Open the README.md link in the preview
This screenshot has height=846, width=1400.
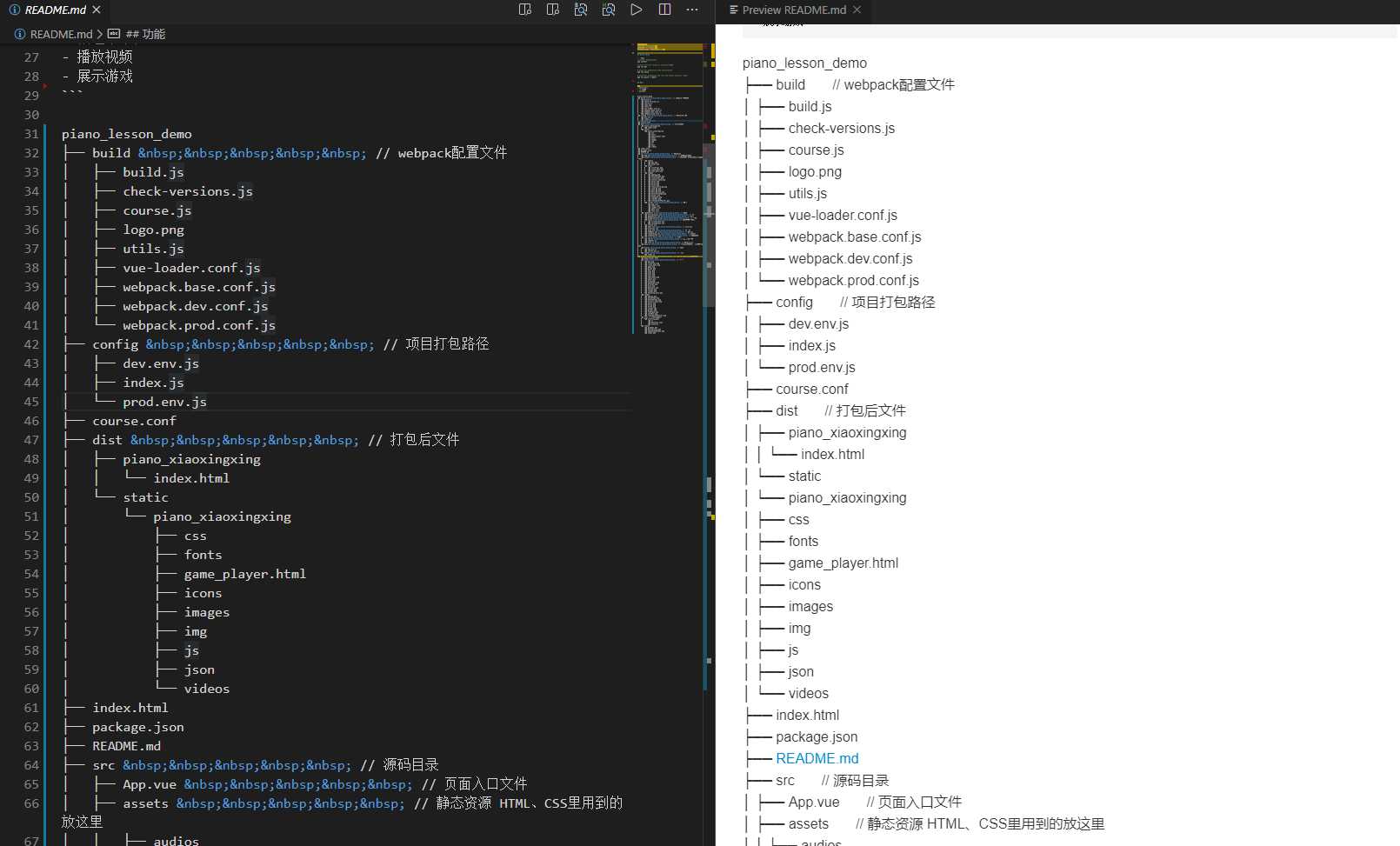point(817,758)
